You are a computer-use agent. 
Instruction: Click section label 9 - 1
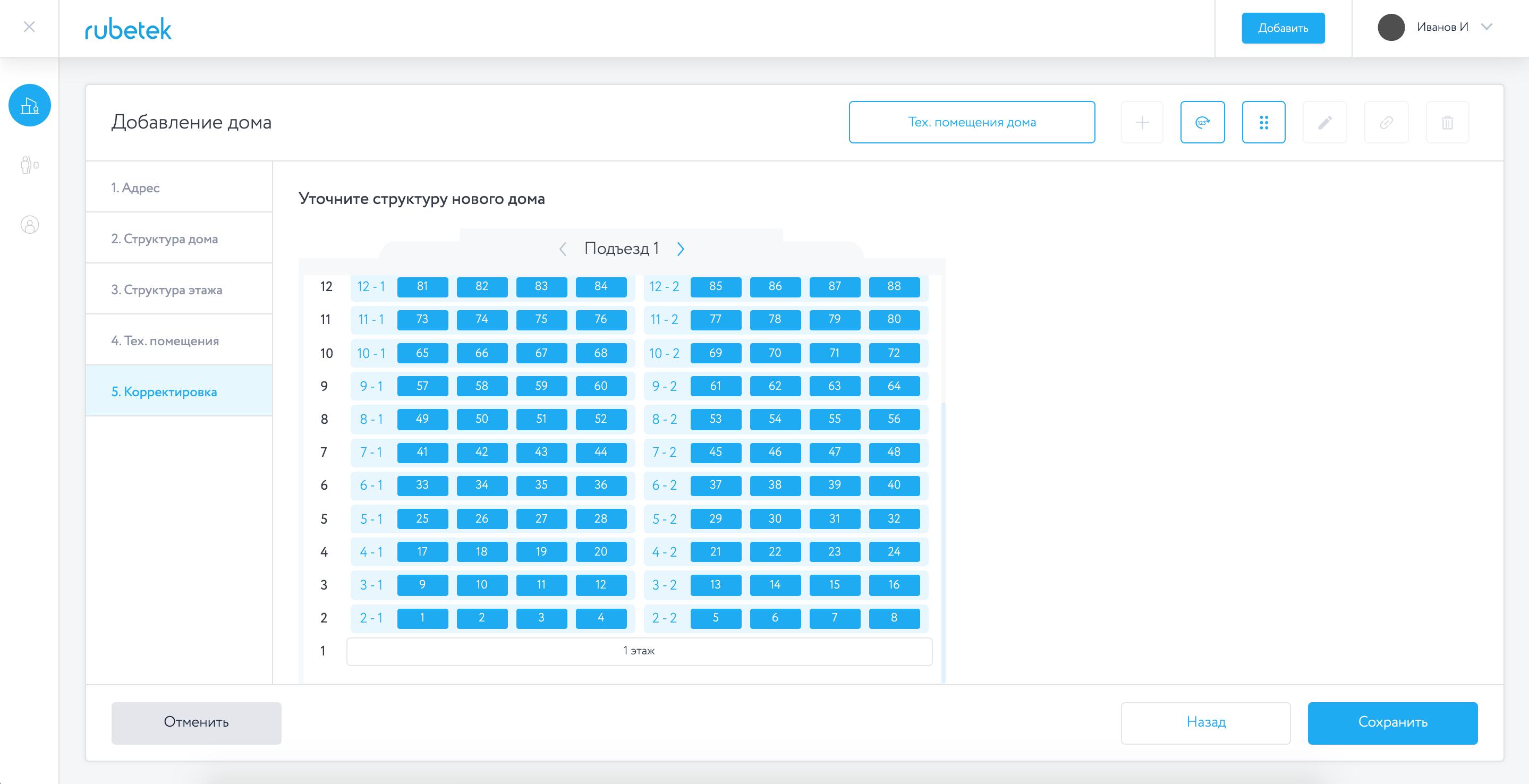(x=371, y=386)
